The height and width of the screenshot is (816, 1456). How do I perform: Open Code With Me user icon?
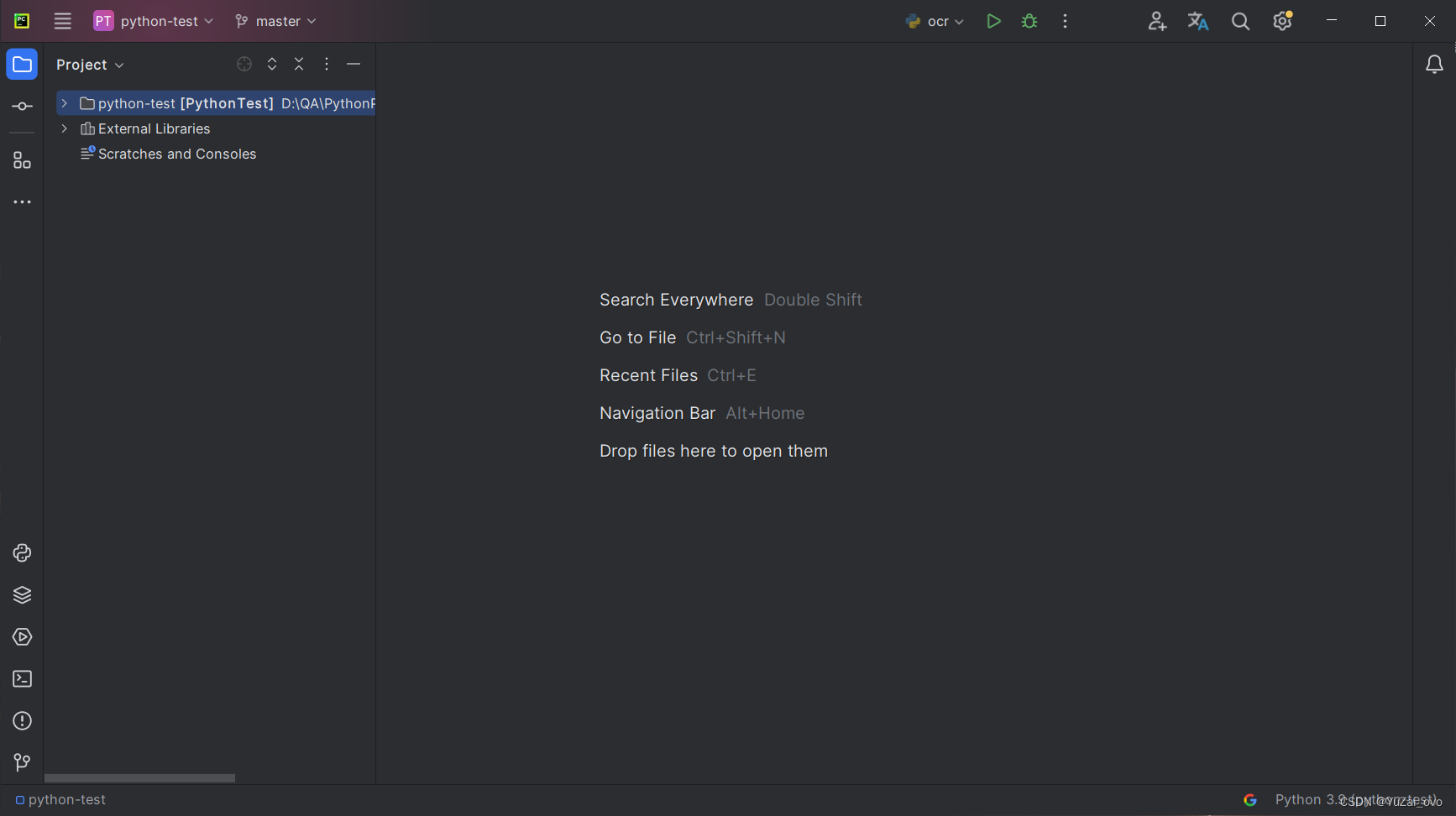1157,21
